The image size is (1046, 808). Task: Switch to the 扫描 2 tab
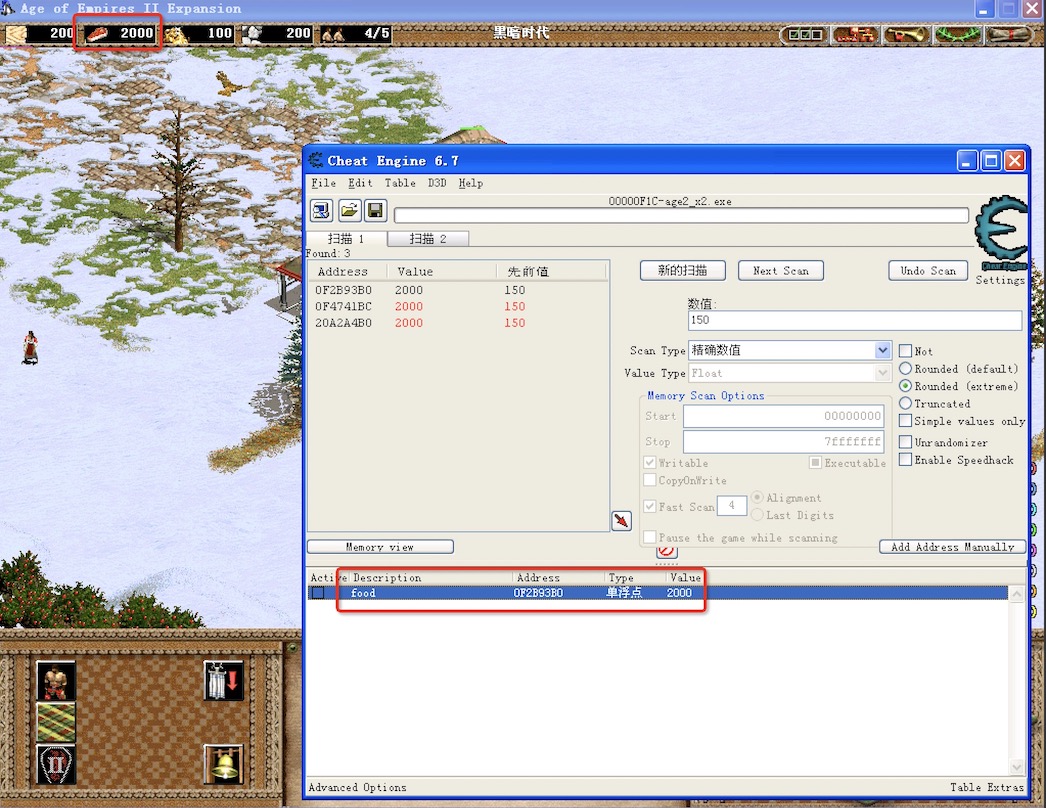point(428,238)
